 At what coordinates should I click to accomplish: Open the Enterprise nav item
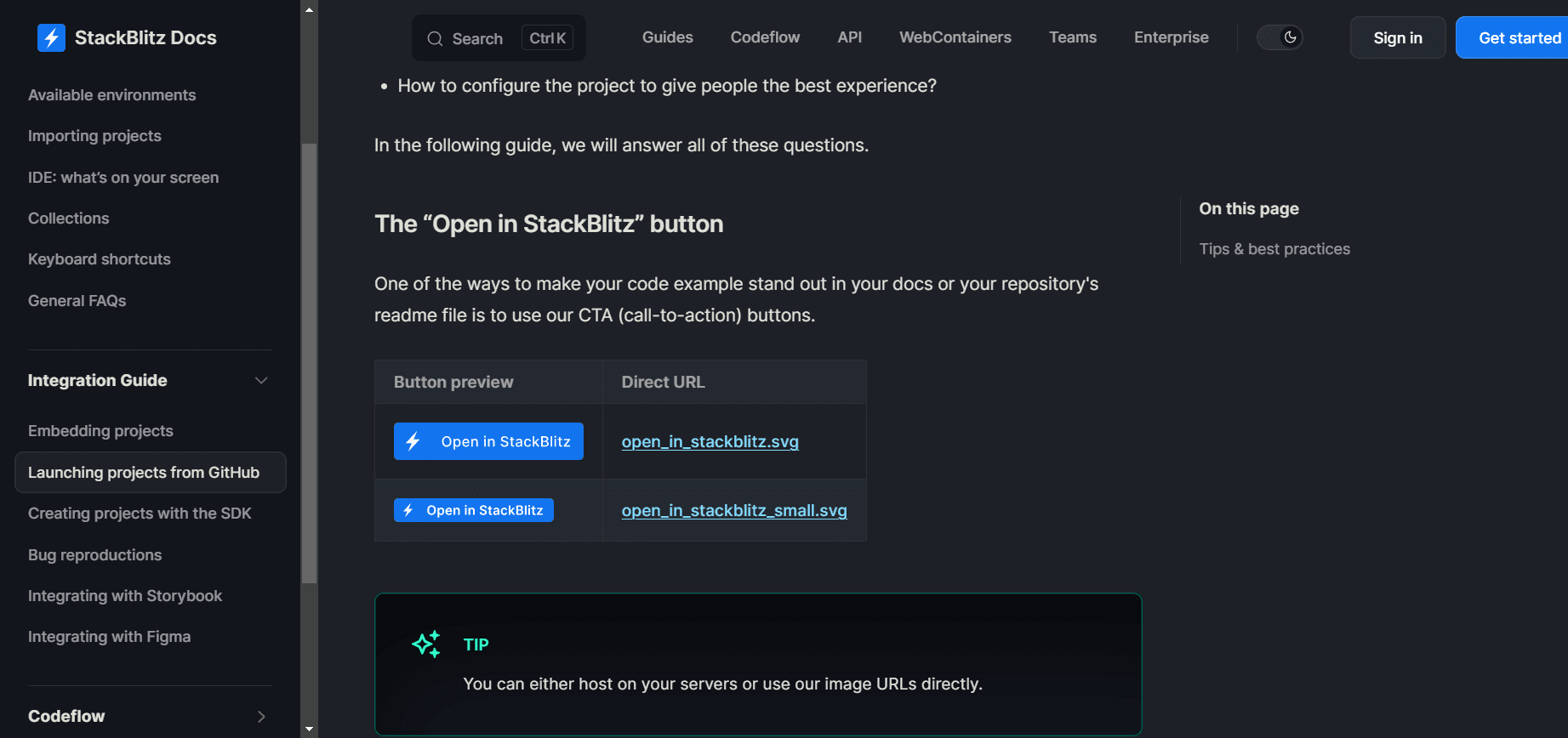1172,37
